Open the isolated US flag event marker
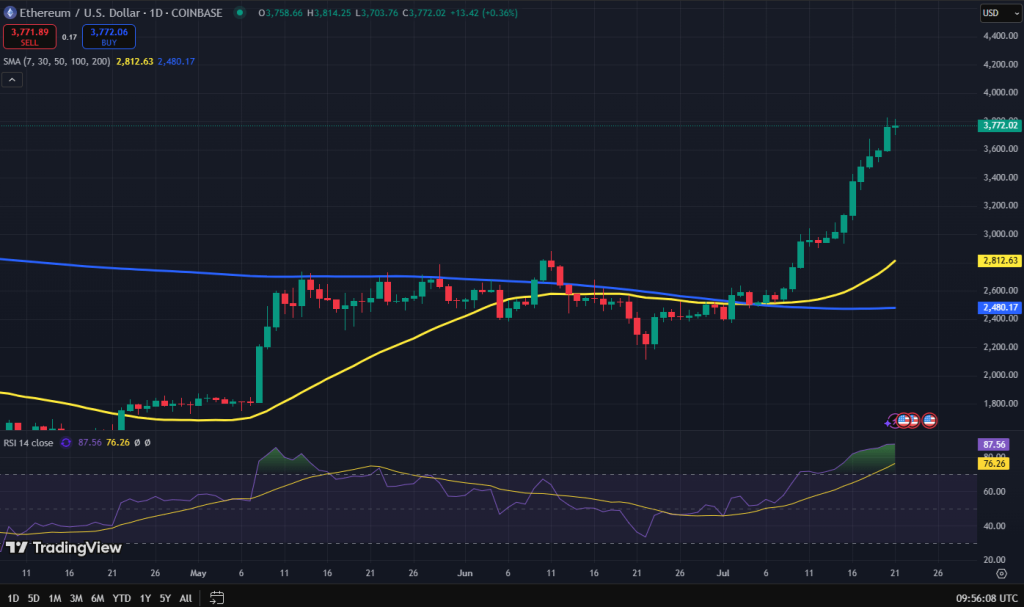 pyautogui.click(x=929, y=420)
